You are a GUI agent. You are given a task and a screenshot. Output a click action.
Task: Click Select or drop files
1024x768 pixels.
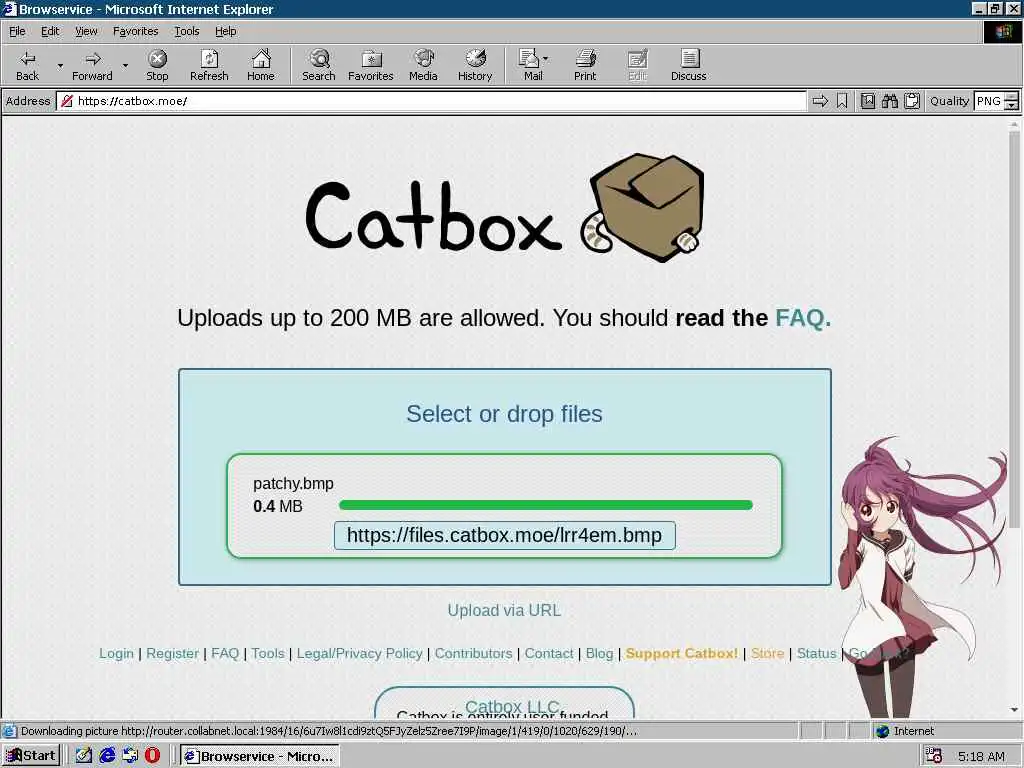pyautogui.click(x=504, y=413)
